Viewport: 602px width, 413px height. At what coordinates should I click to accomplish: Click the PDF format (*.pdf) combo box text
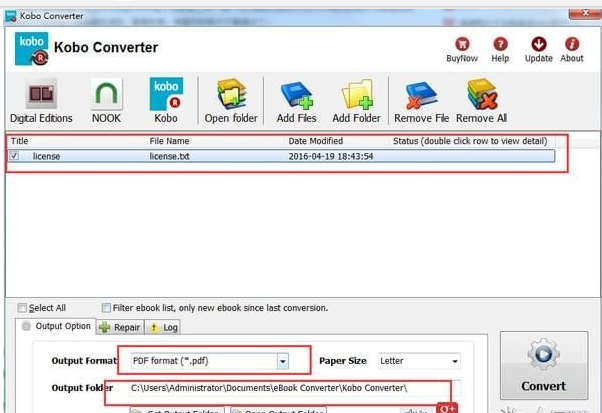click(170, 361)
